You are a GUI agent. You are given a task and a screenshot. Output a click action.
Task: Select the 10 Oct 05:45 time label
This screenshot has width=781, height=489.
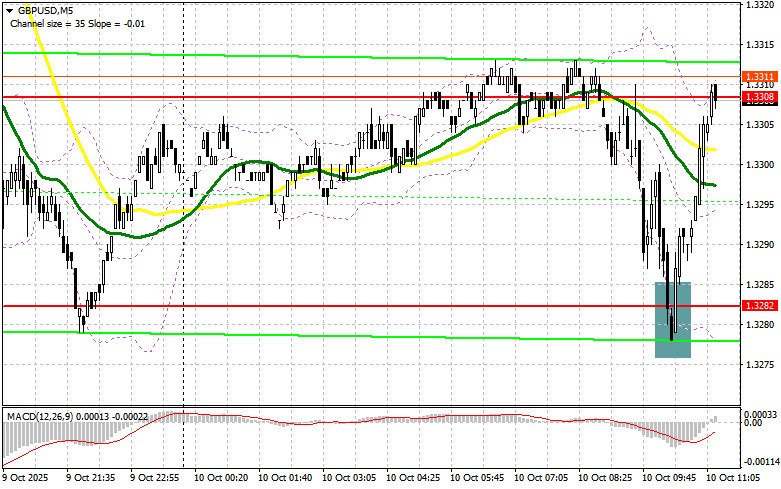(x=477, y=478)
